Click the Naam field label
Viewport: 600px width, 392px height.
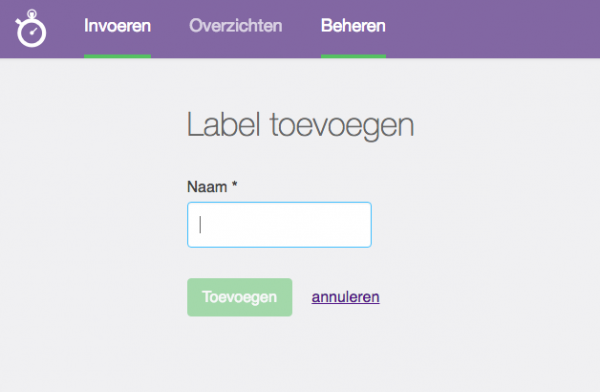pos(207,187)
